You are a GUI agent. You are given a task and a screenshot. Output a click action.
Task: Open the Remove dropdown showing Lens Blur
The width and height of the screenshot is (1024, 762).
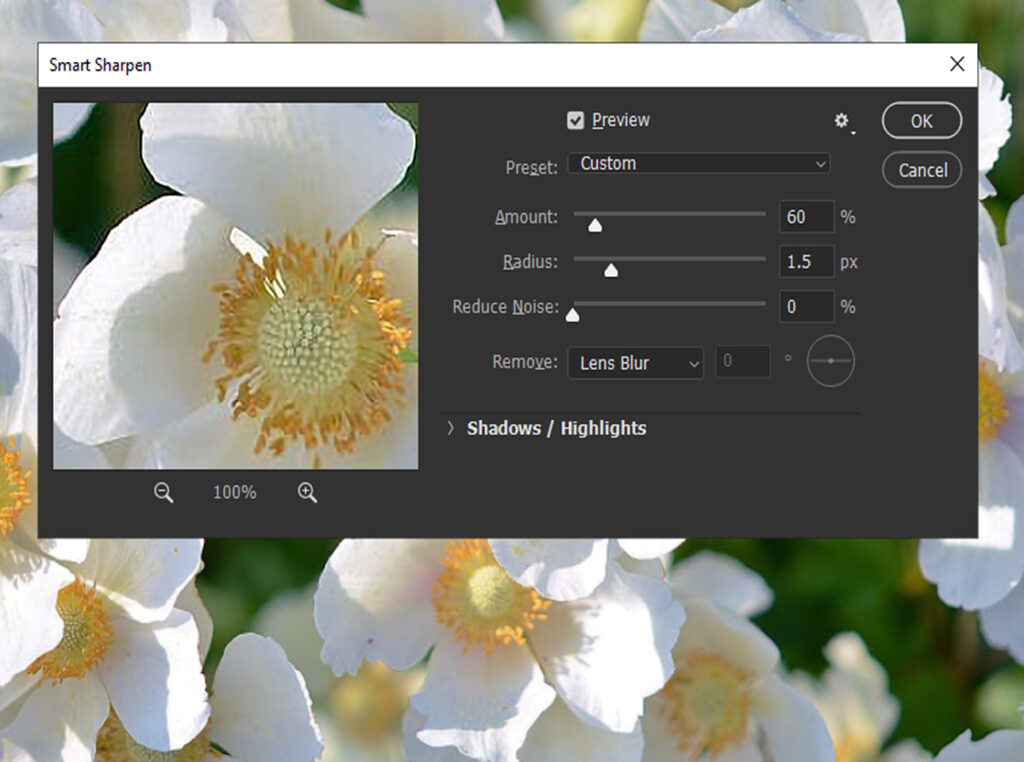(635, 363)
